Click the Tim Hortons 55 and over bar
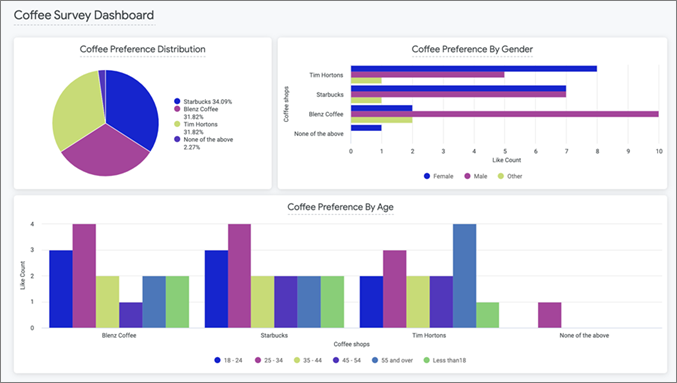Screen dimensions: 677x383 465,275
